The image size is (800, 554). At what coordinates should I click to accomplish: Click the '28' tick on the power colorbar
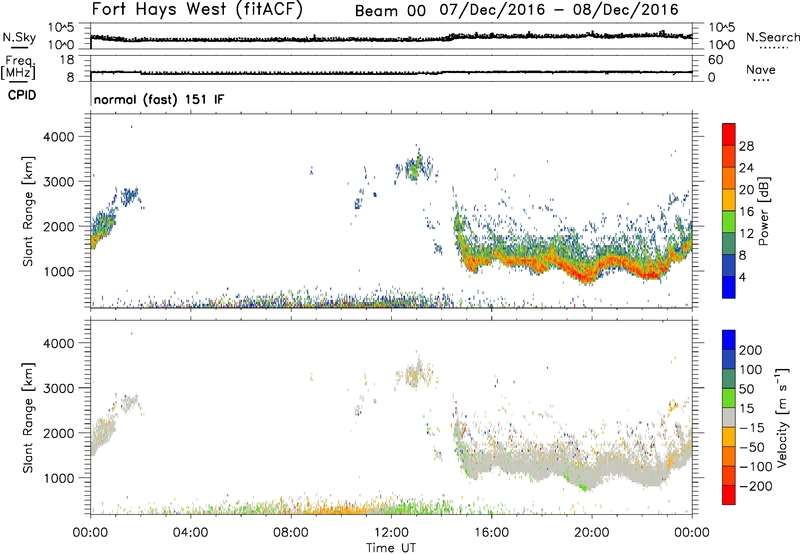pyautogui.click(x=746, y=146)
